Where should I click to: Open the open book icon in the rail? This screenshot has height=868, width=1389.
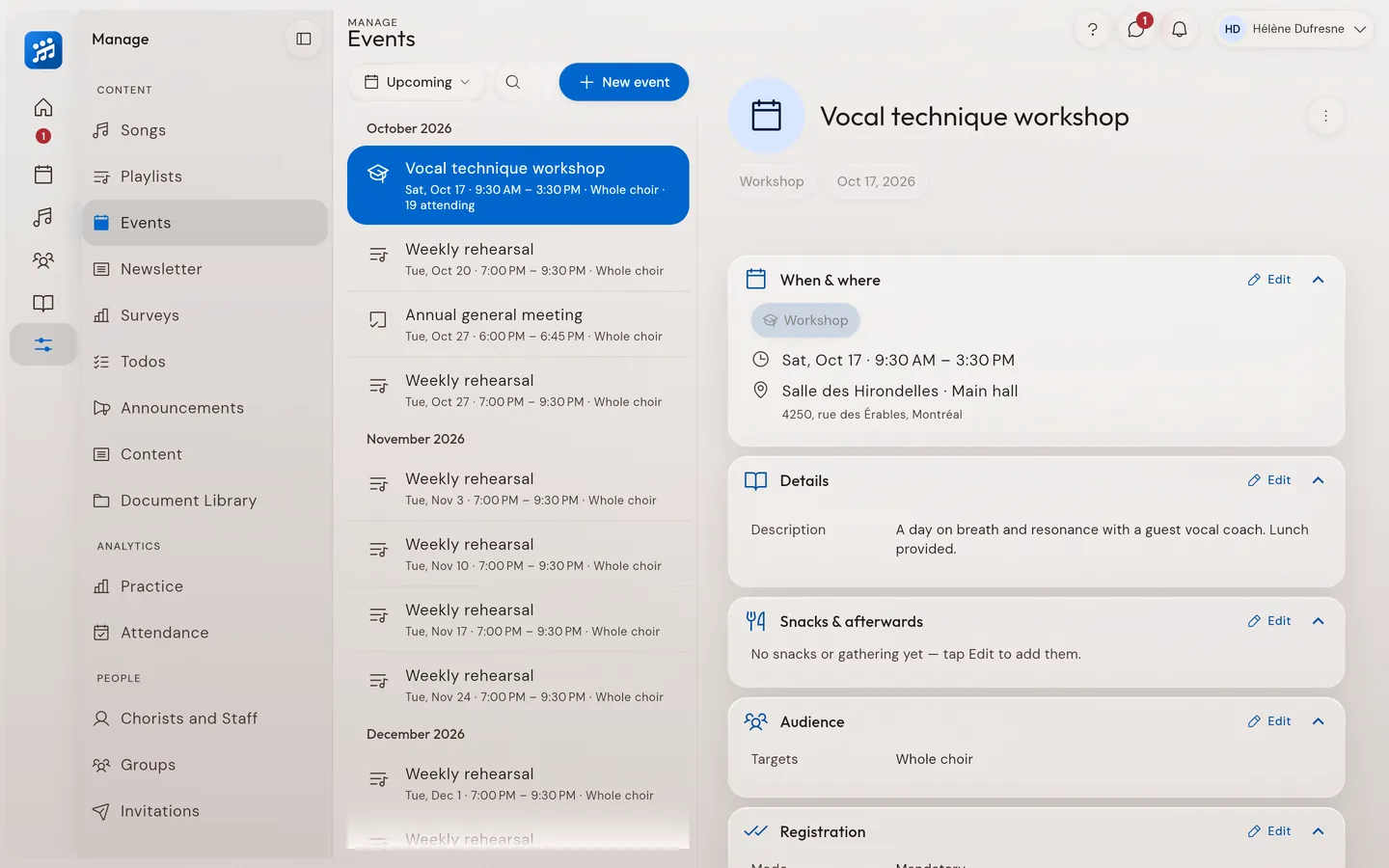(43, 303)
